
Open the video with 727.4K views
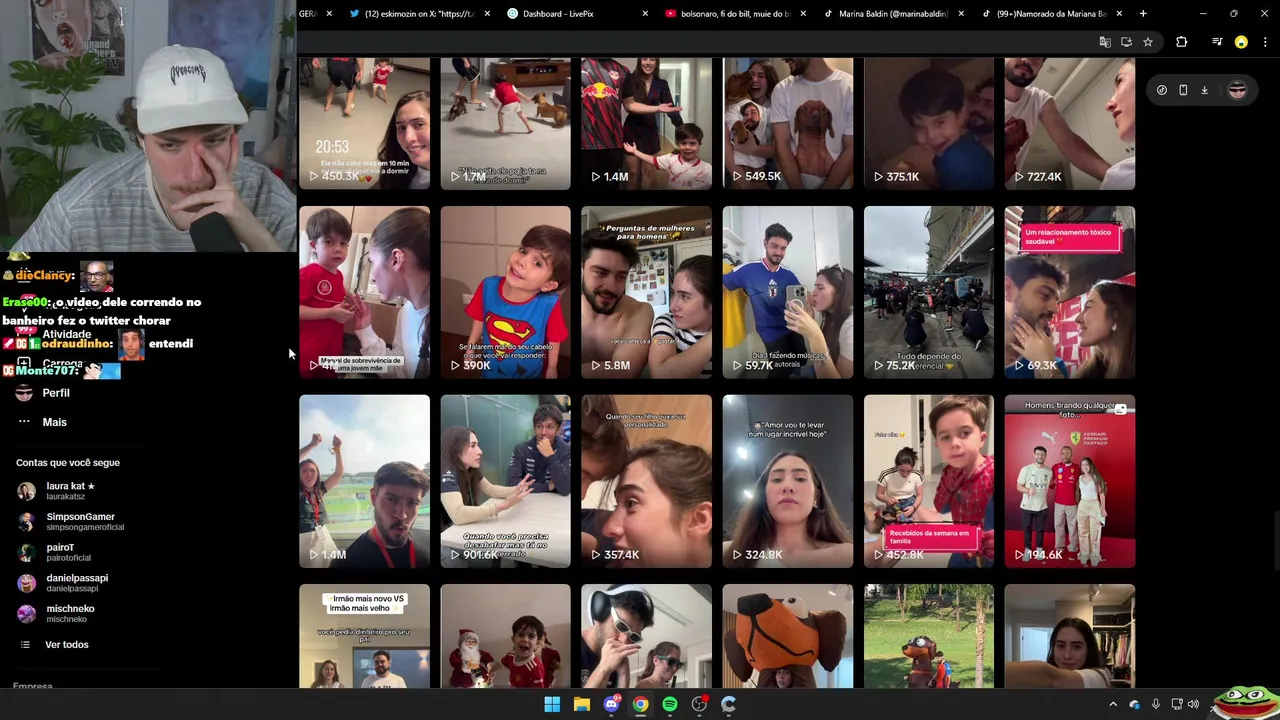click(1070, 123)
